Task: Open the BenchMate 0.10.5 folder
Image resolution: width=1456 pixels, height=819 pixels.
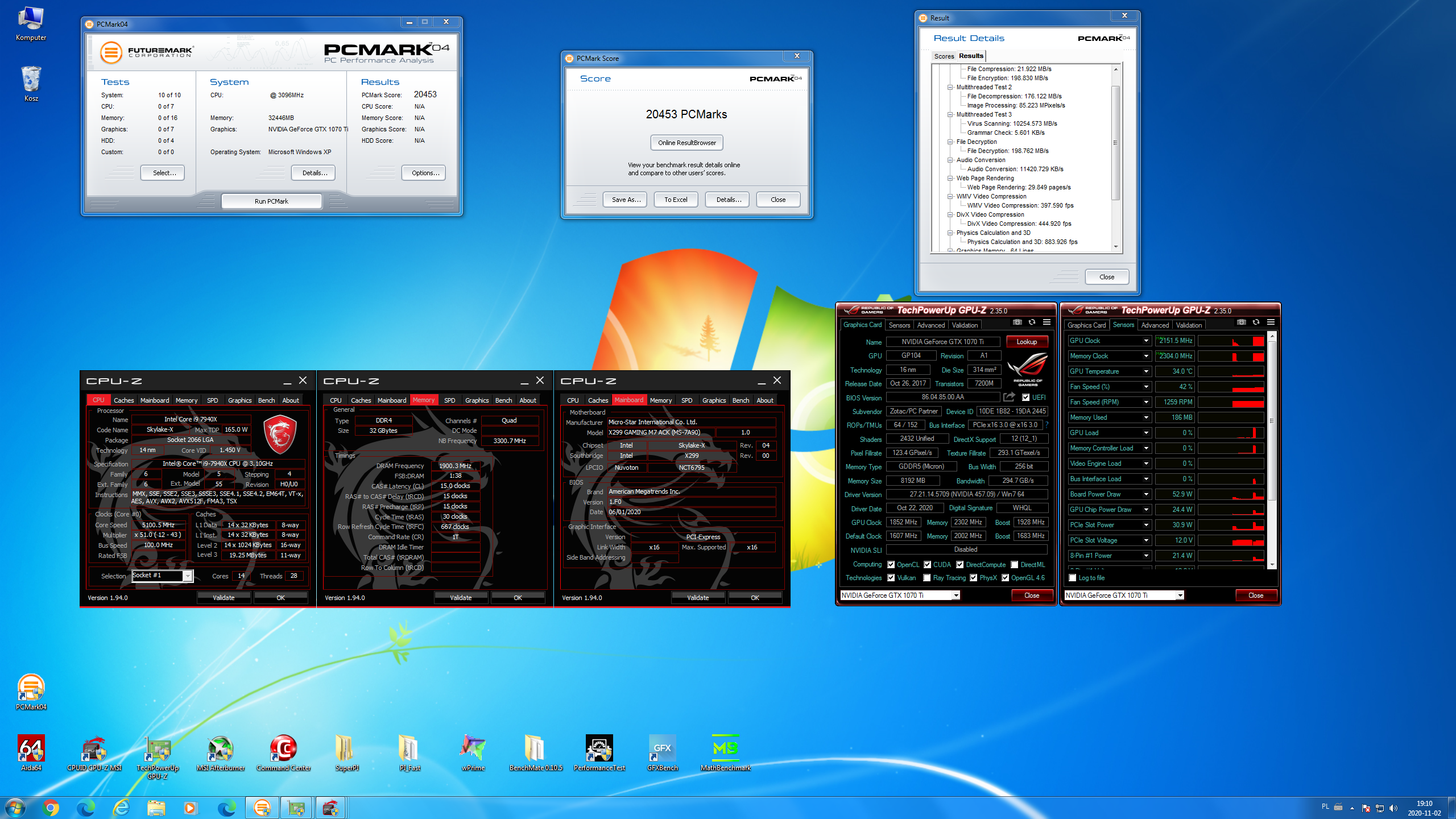Action: (x=536, y=753)
